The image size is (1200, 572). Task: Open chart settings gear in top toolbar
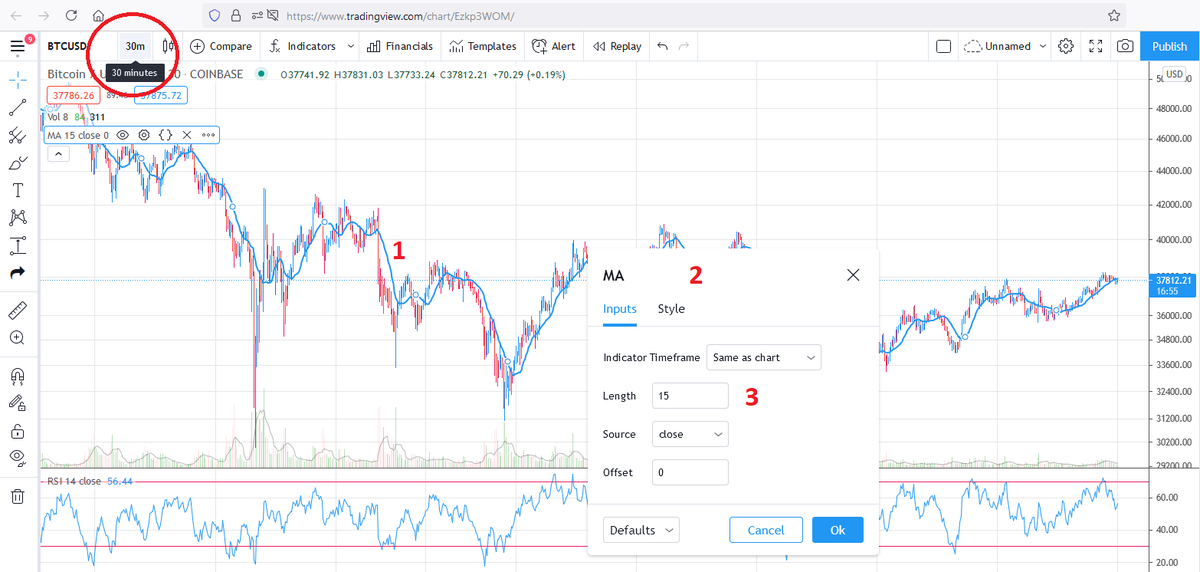tap(1066, 46)
